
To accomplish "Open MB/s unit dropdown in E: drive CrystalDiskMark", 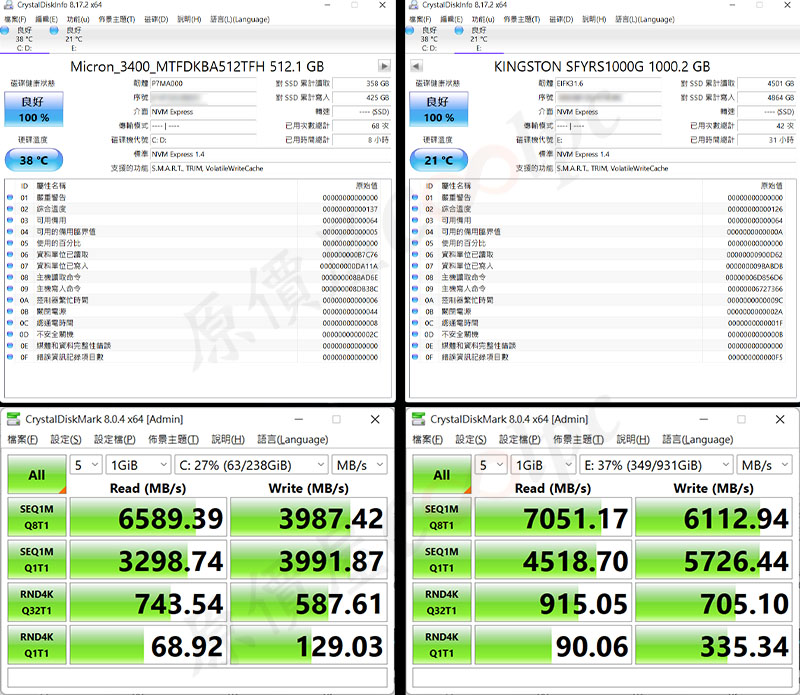I will pyautogui.click(x=764, y=465).
